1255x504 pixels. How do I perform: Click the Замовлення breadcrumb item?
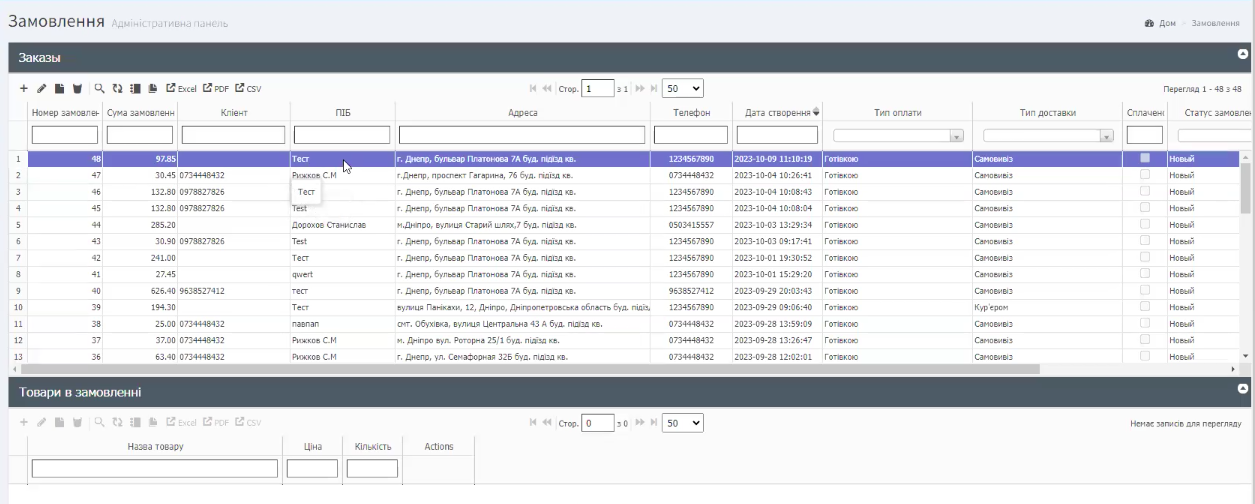(x=1215, y=22)
